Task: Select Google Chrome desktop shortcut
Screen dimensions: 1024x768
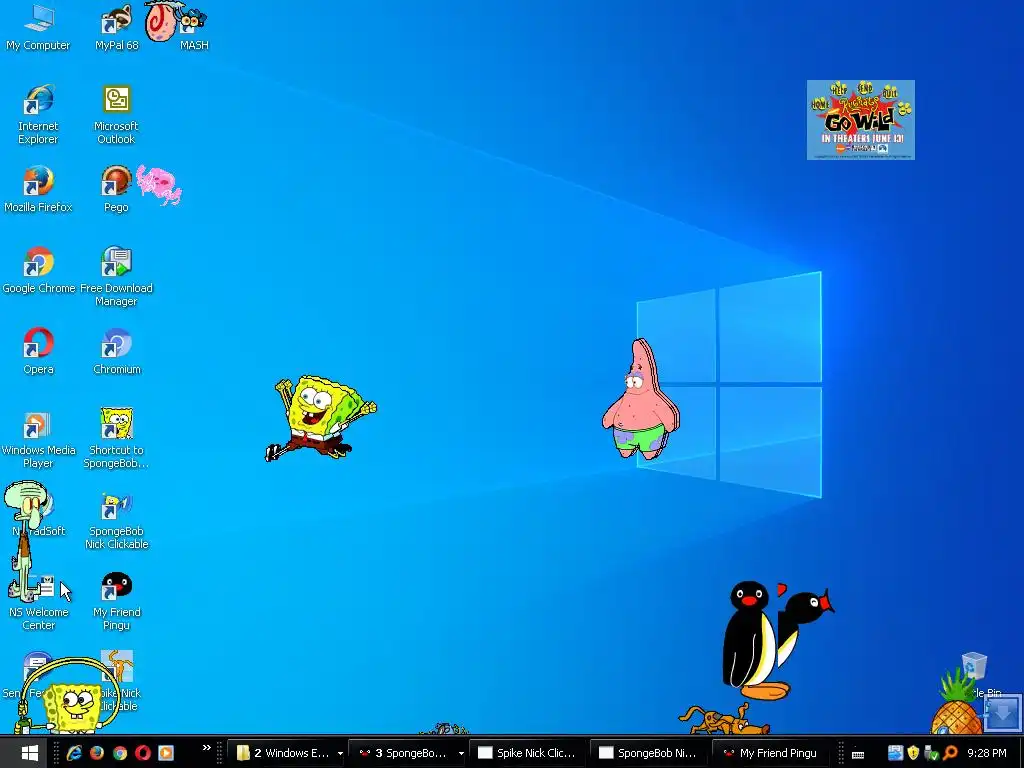Action: click(39, 270)
